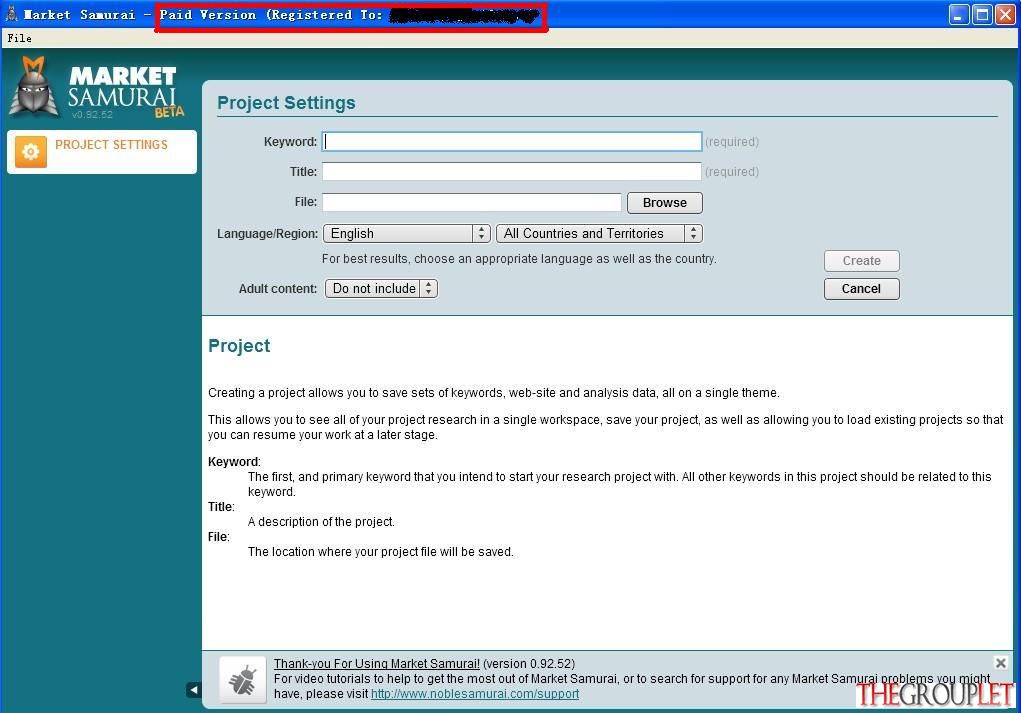Collapse the sidebar using the left arrow
This screenshot has height=713, width=1021.
click(193, 690)
